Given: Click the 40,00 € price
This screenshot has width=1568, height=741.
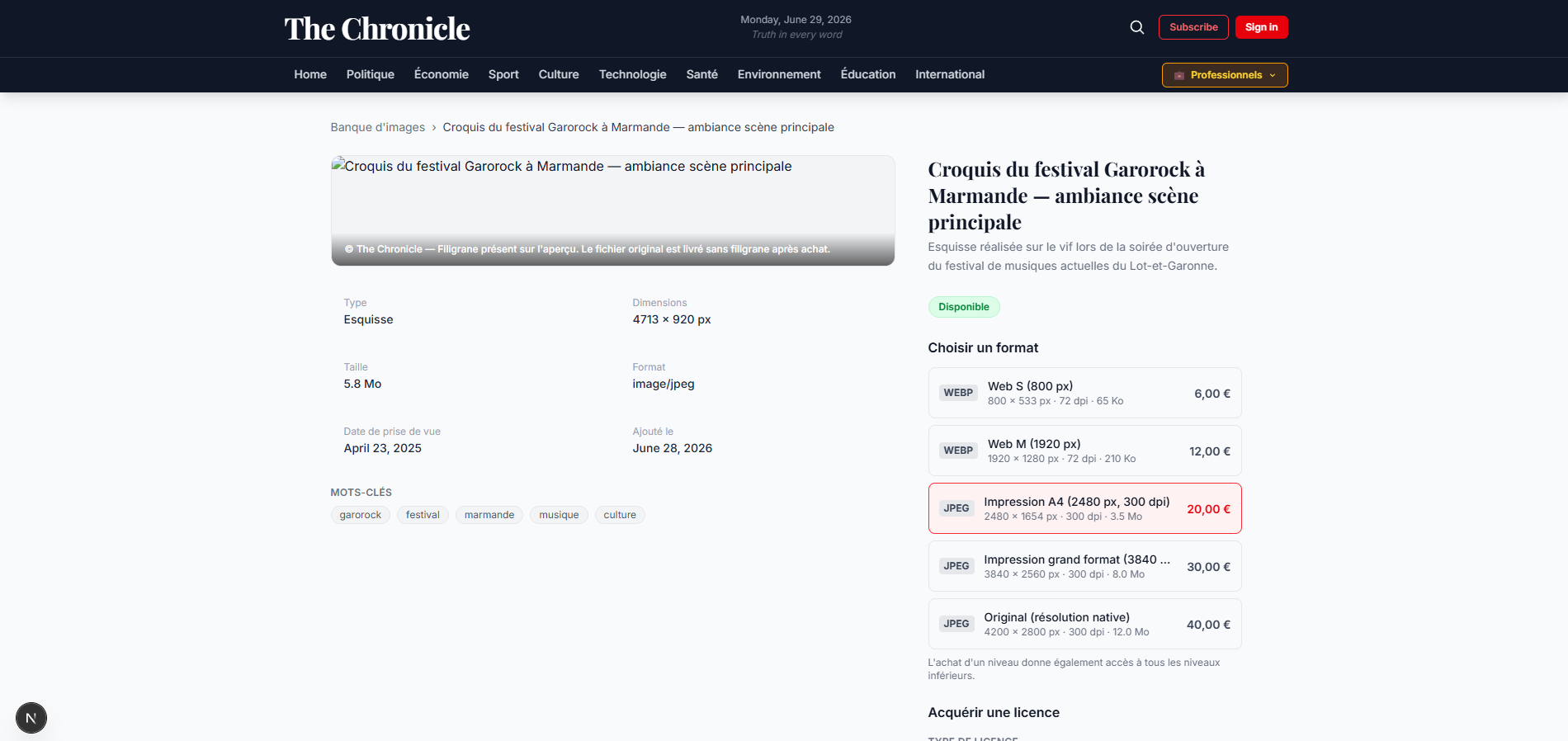Looking at the screenshot, I should (x=1208, y=625).
